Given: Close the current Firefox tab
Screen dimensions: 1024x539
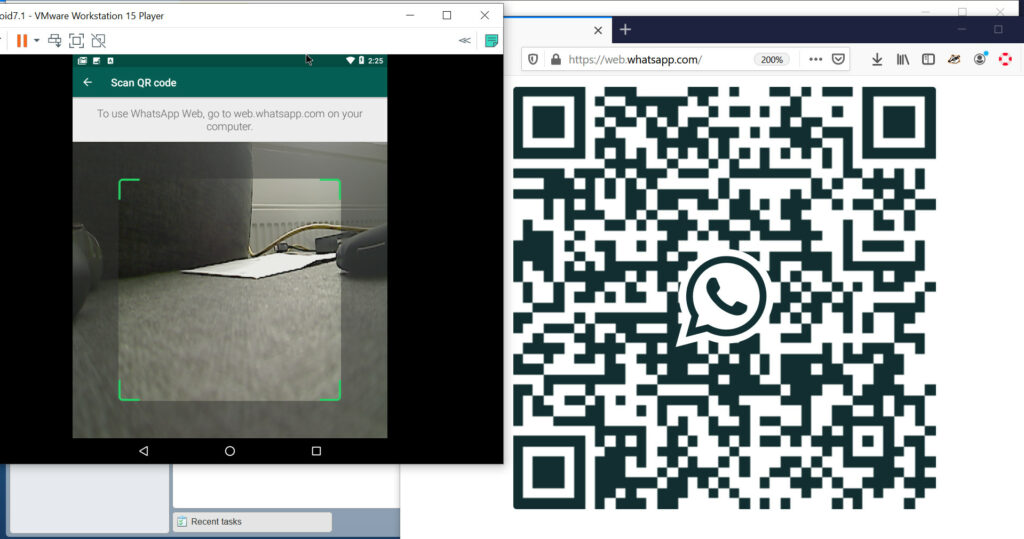Looking at the screenshot, I should (598, 30).
